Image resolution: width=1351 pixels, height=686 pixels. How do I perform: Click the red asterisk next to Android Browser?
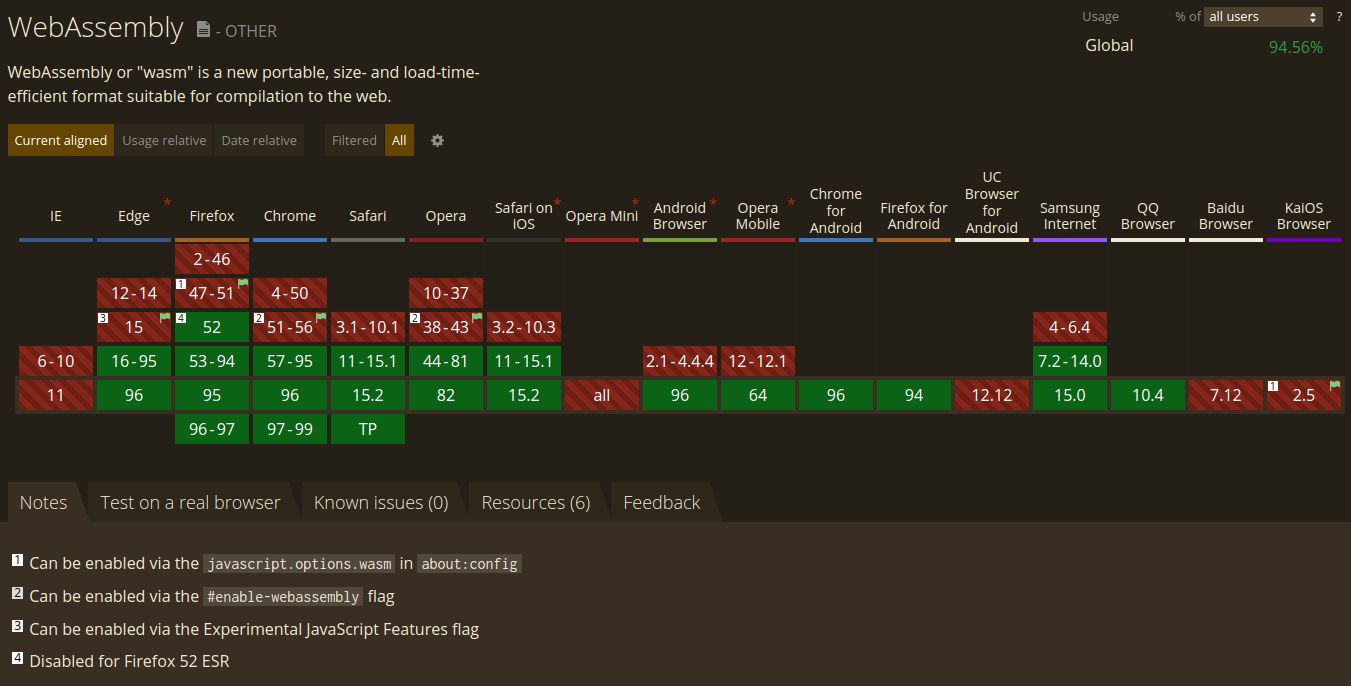(713, 203)
